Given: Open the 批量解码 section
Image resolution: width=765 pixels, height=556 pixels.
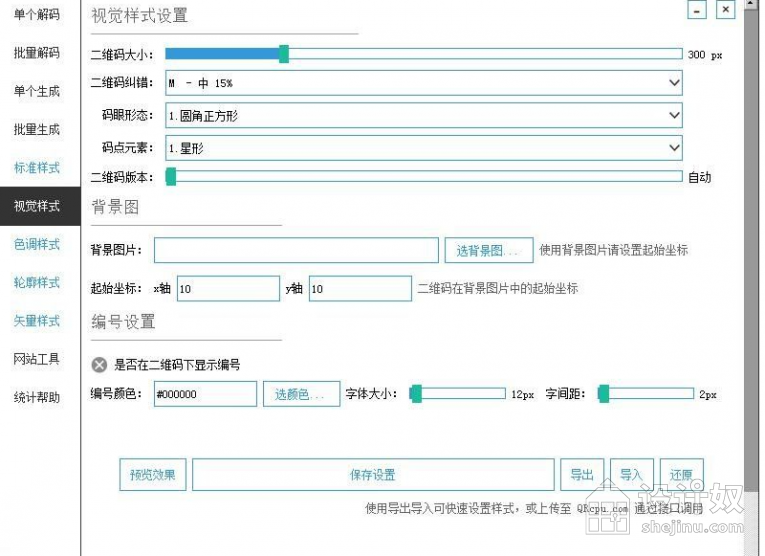Looking at the screenshot, I should (37, 52).
